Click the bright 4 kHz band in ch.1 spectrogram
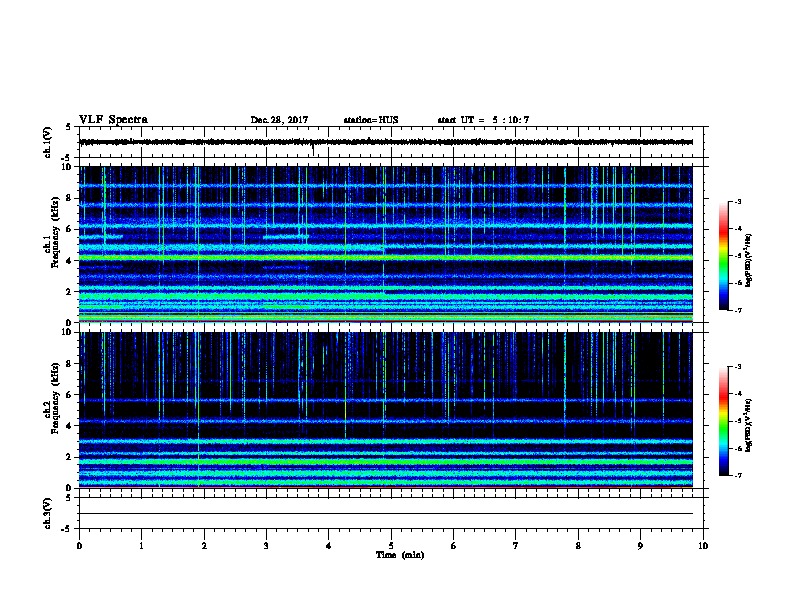792x612 pixels. pyautogui.click(x=386, y=258)
